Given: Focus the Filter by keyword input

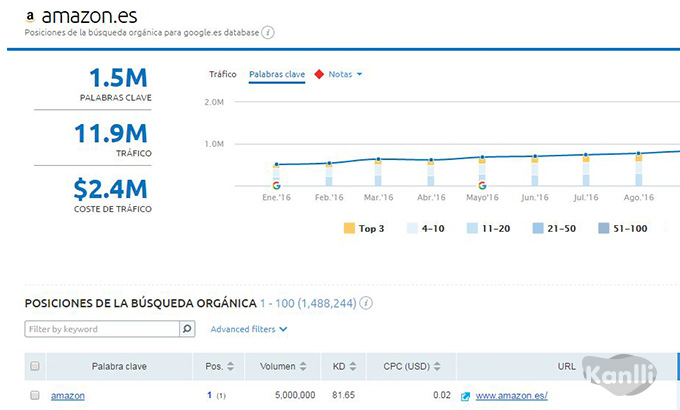Looking at the screenshot, I should pyautogui.click(x=102, y=329).
